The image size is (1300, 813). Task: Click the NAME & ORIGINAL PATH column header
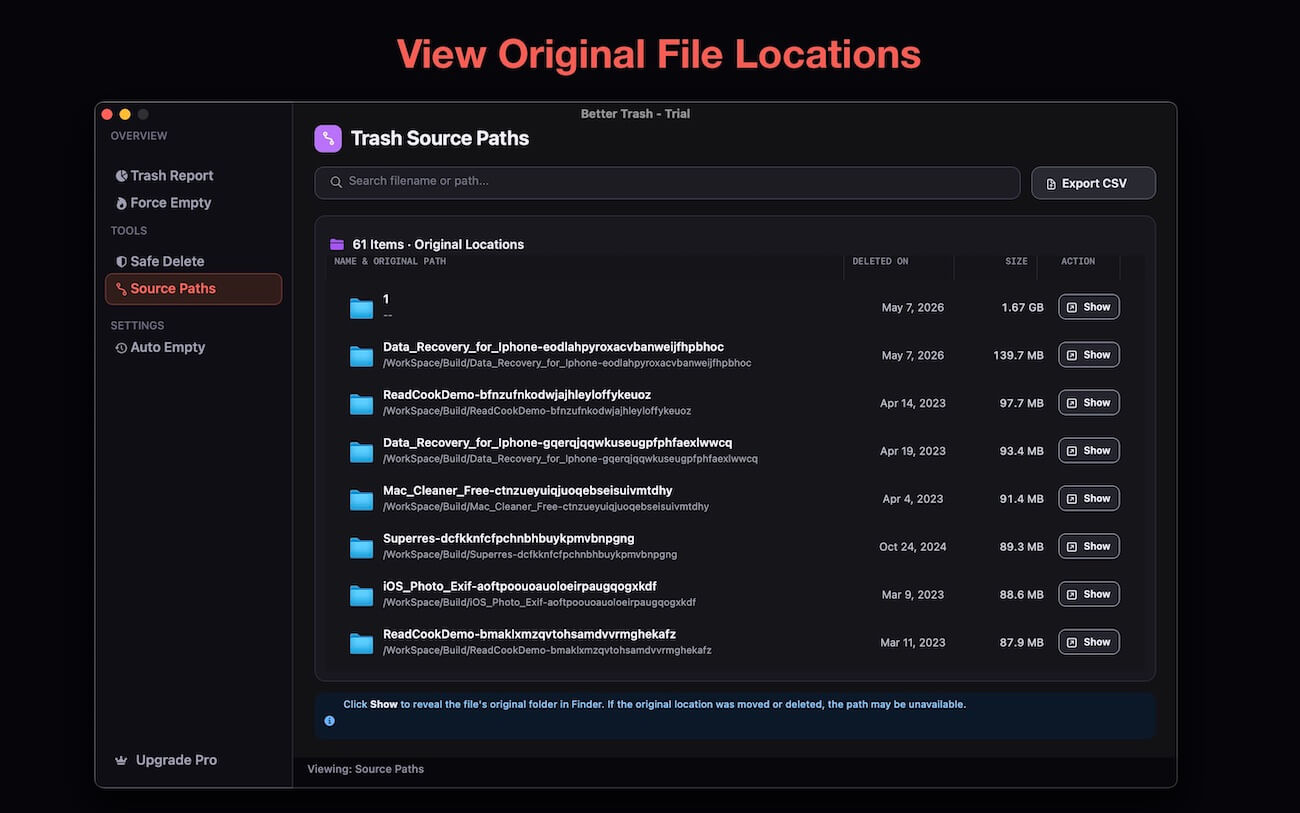[x=390, y=262]
